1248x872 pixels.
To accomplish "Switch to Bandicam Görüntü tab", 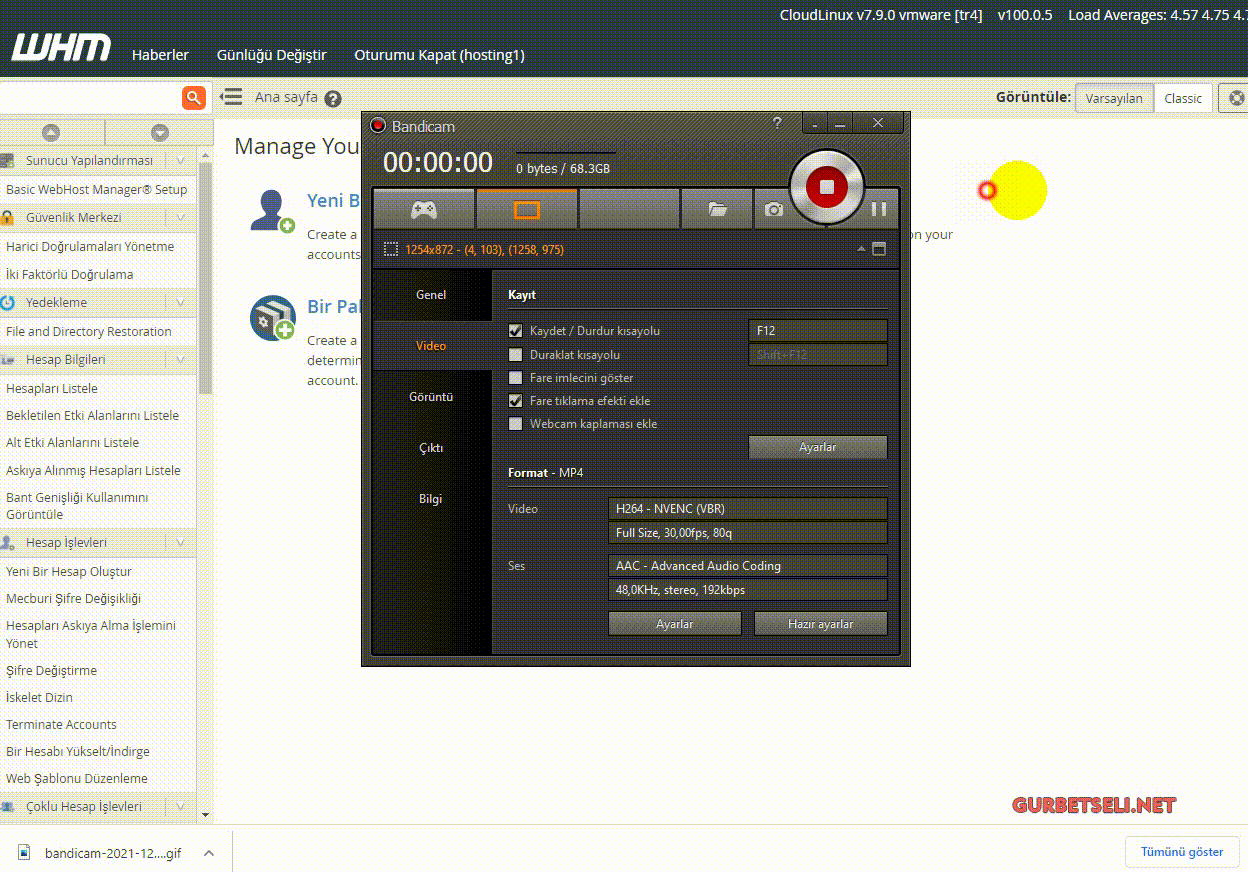I will coord(431,397).
